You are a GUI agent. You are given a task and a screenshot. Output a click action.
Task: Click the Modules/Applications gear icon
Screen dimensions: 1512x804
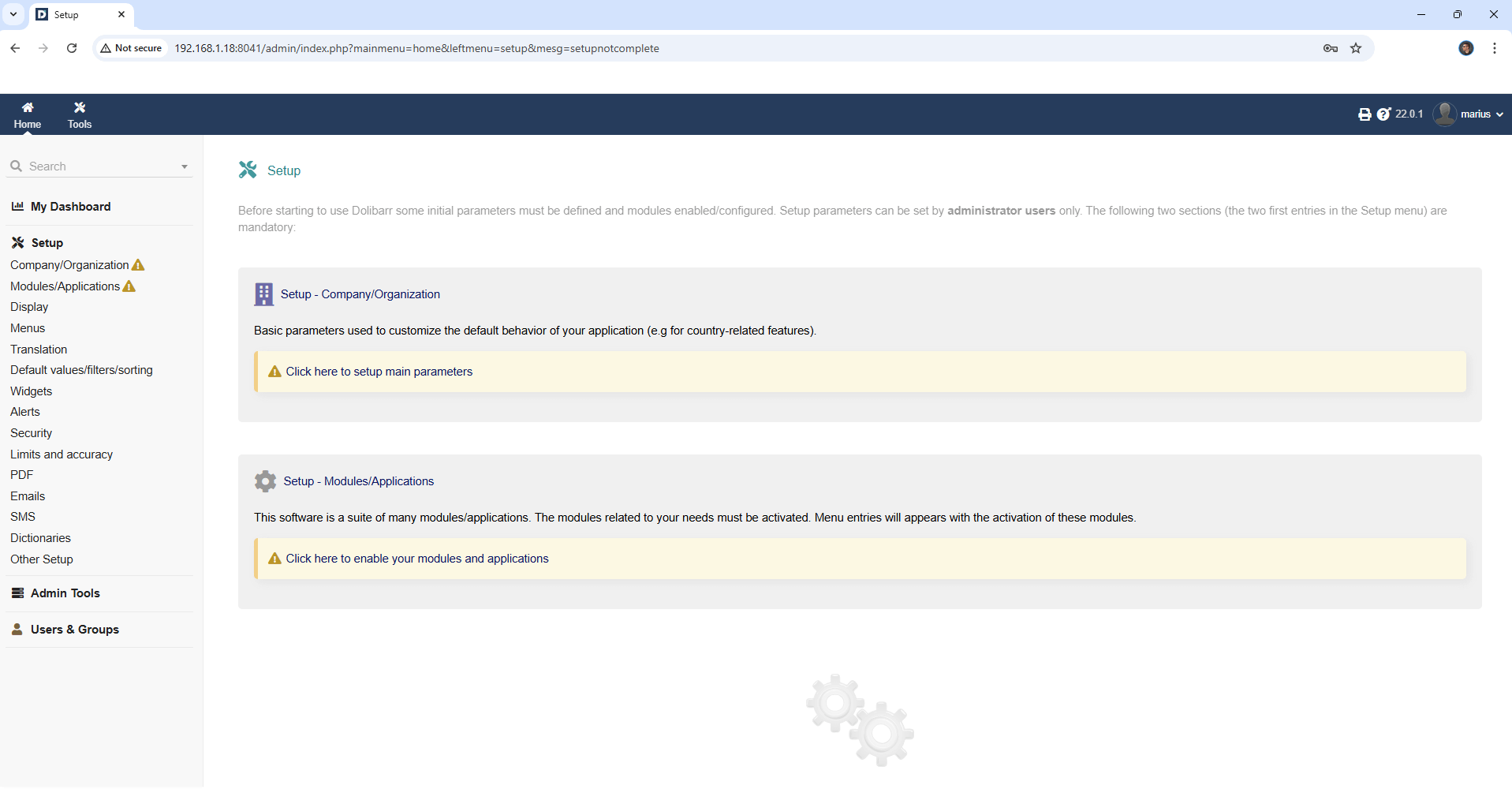265,481
